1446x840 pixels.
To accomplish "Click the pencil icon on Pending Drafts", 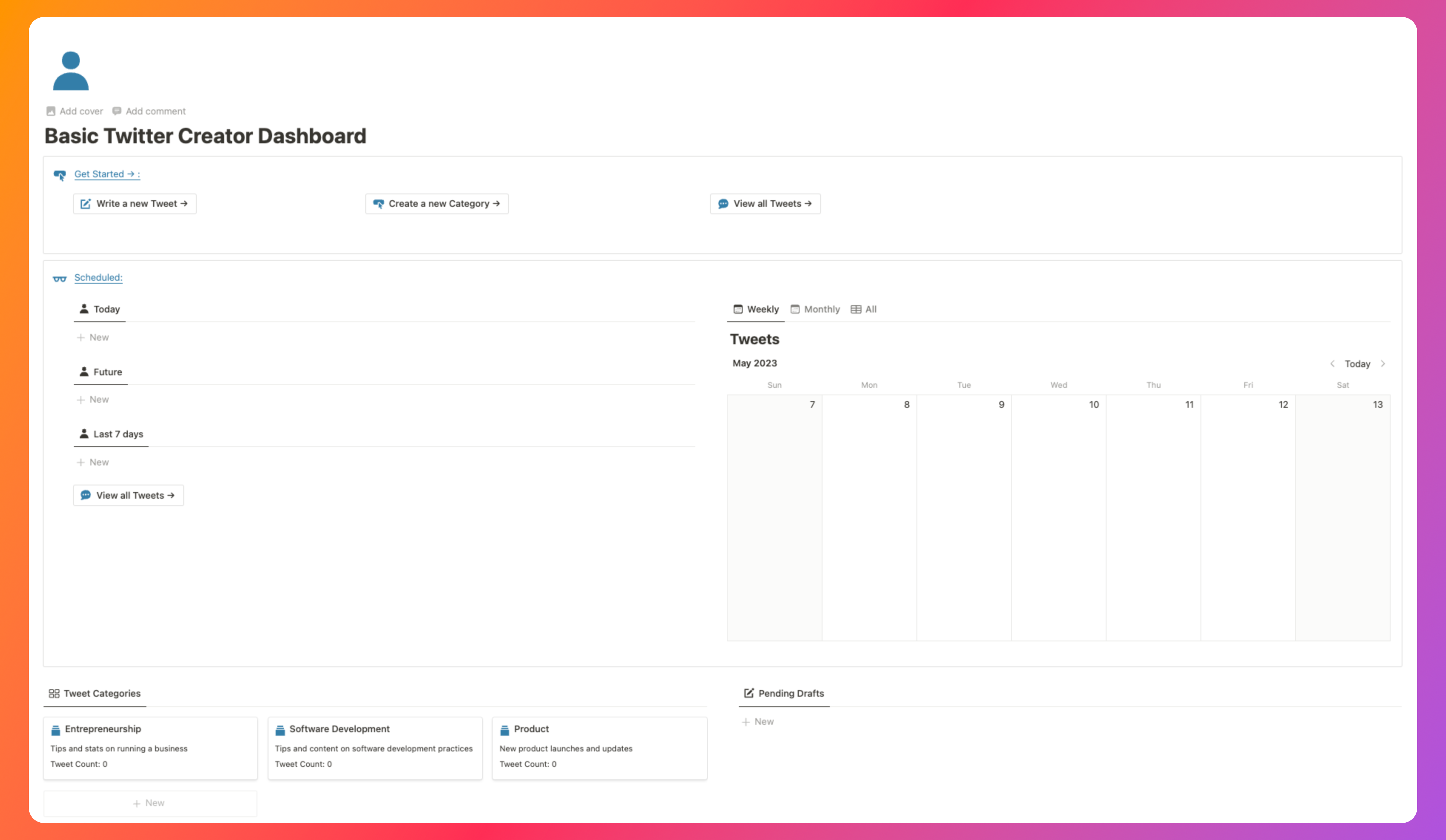I will coord(748,693).
